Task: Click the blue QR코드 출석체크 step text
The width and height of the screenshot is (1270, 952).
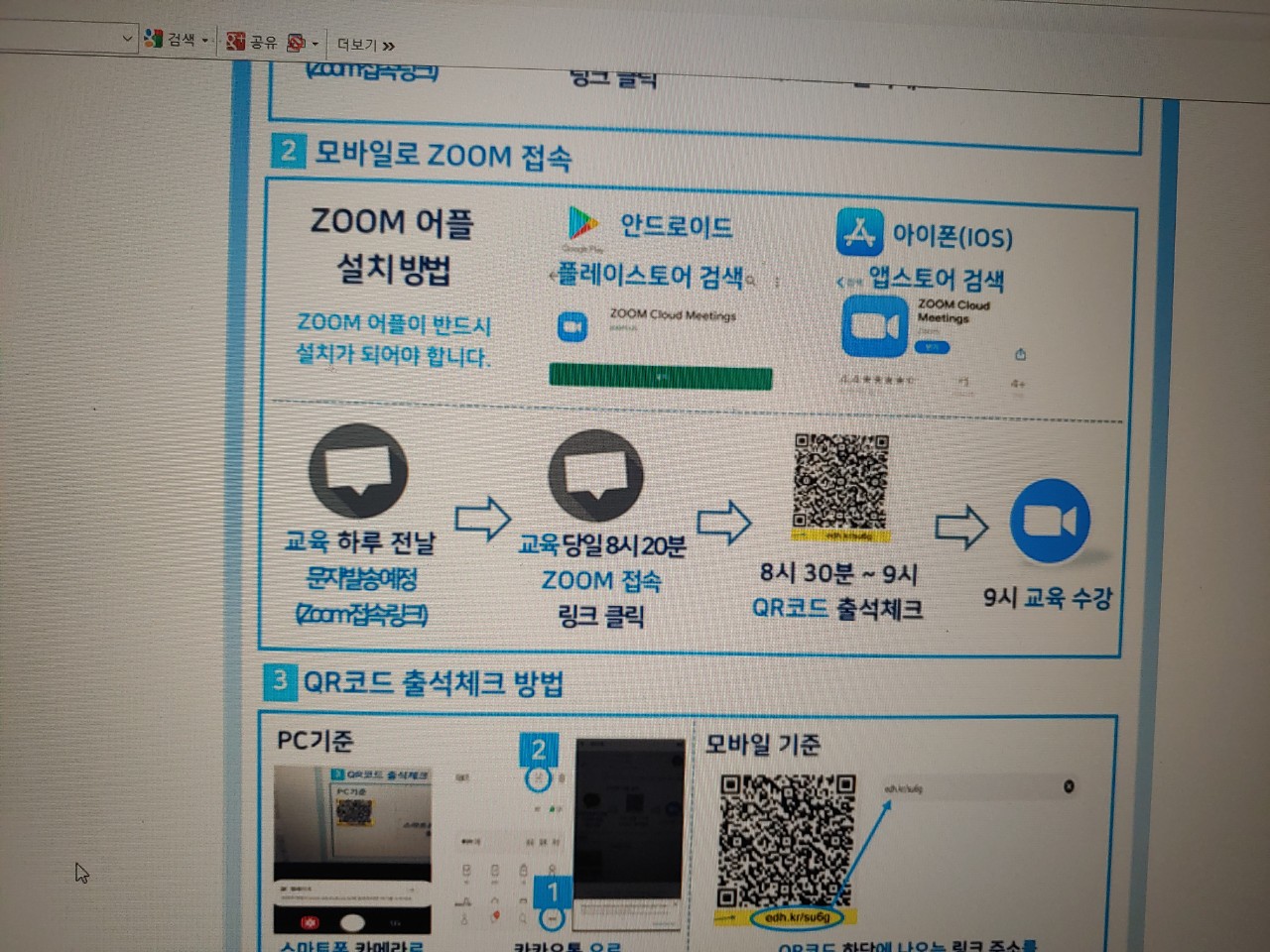Action: (837, 608)
